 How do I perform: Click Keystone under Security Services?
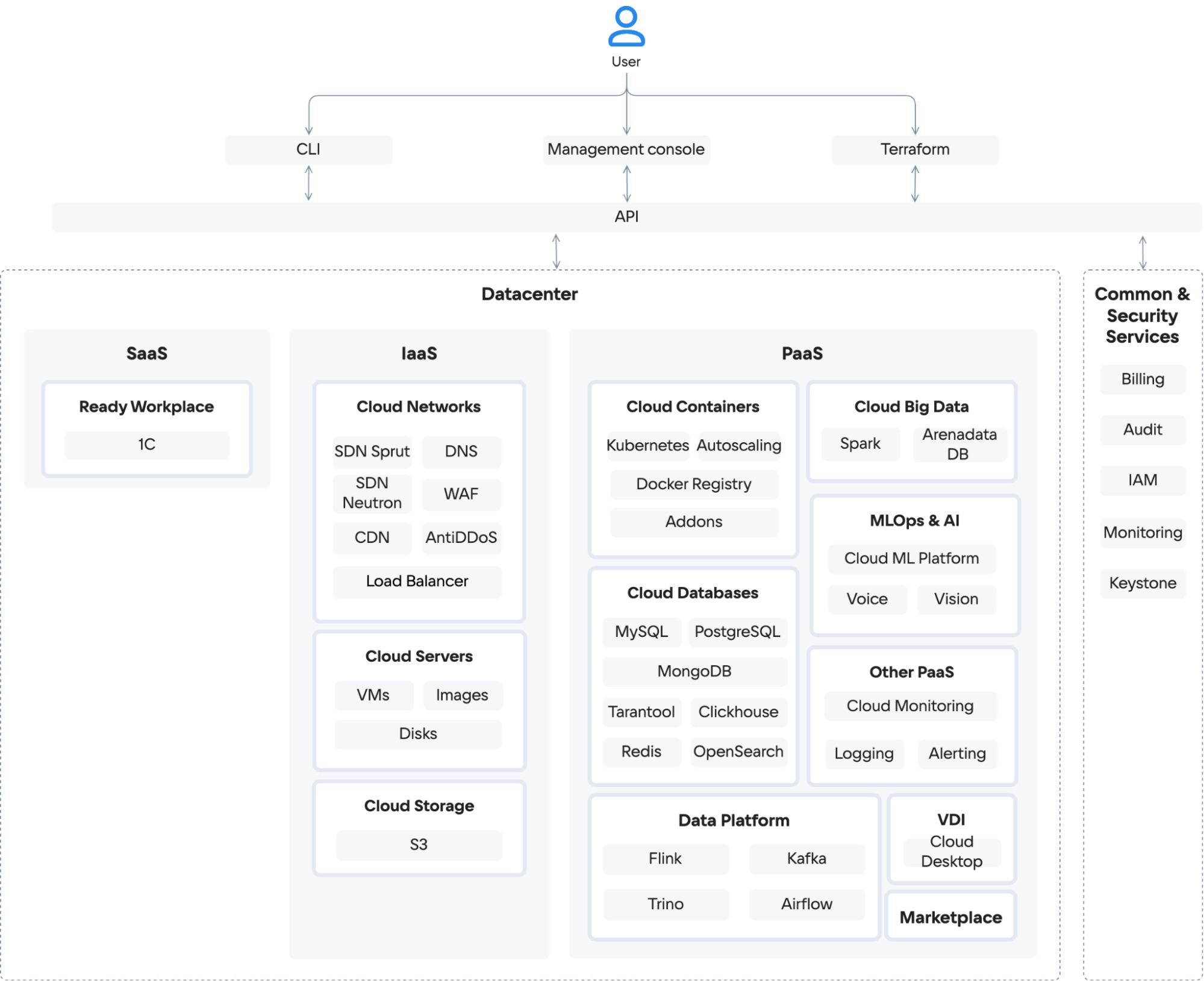point(1142,583)
